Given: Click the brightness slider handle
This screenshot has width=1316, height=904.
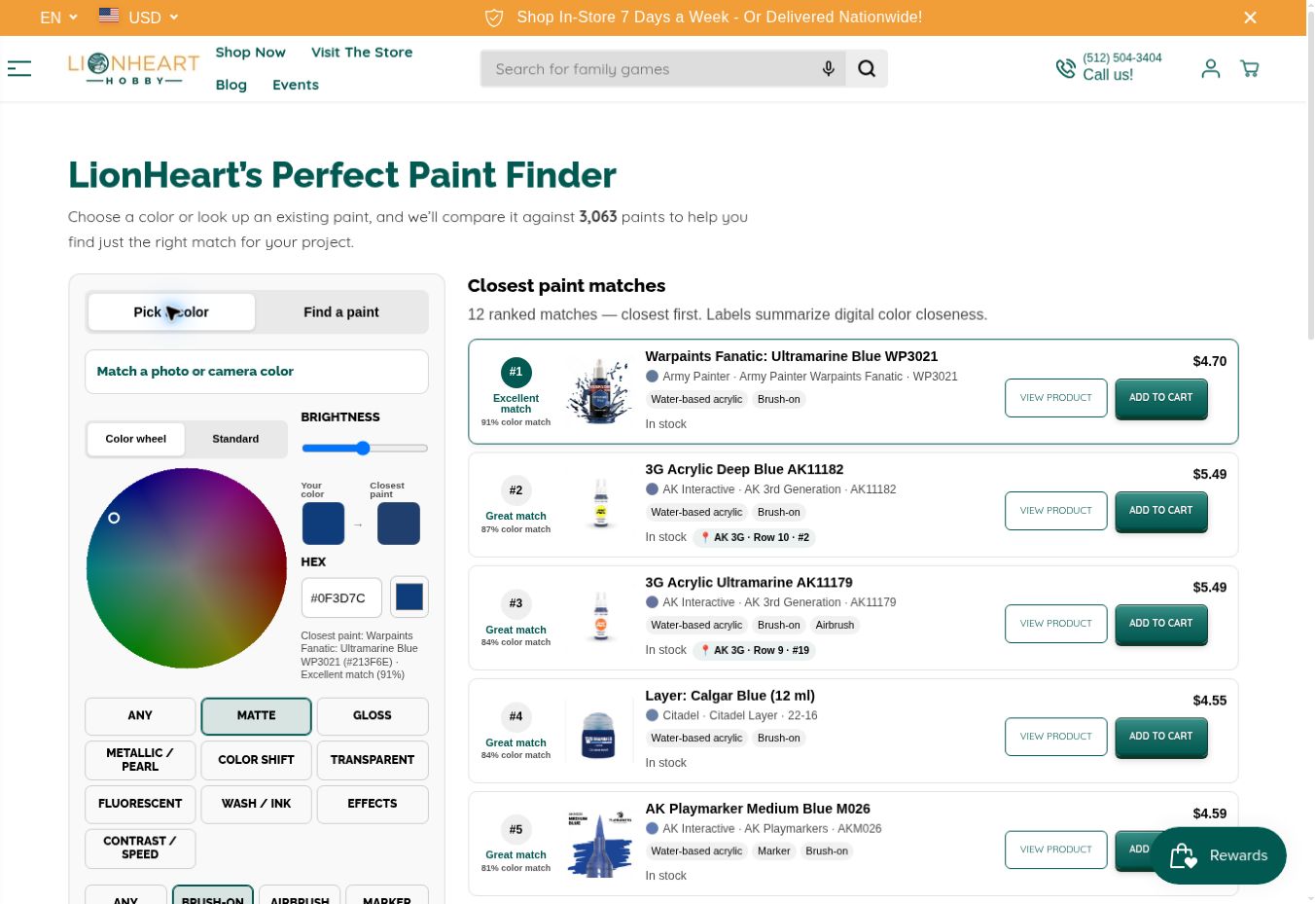Looking at the screenshot, I should click(363, 449).
